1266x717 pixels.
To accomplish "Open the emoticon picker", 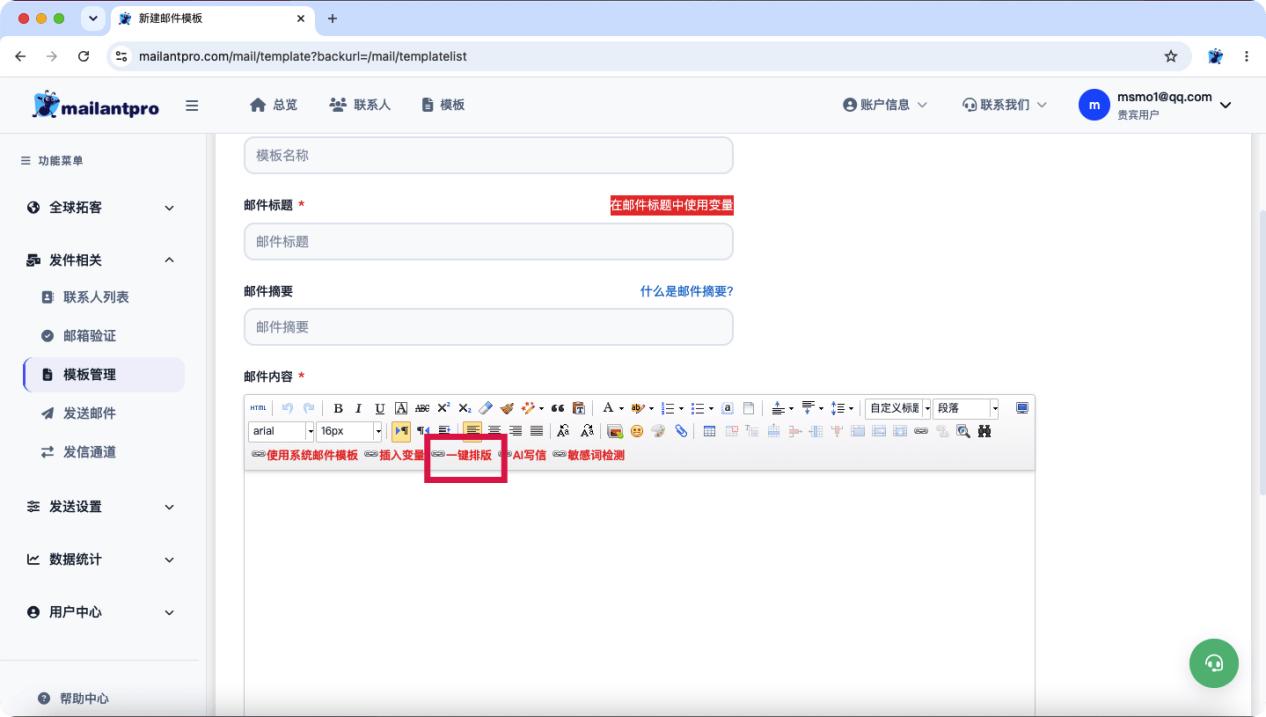I will click(x=637, y=431).
